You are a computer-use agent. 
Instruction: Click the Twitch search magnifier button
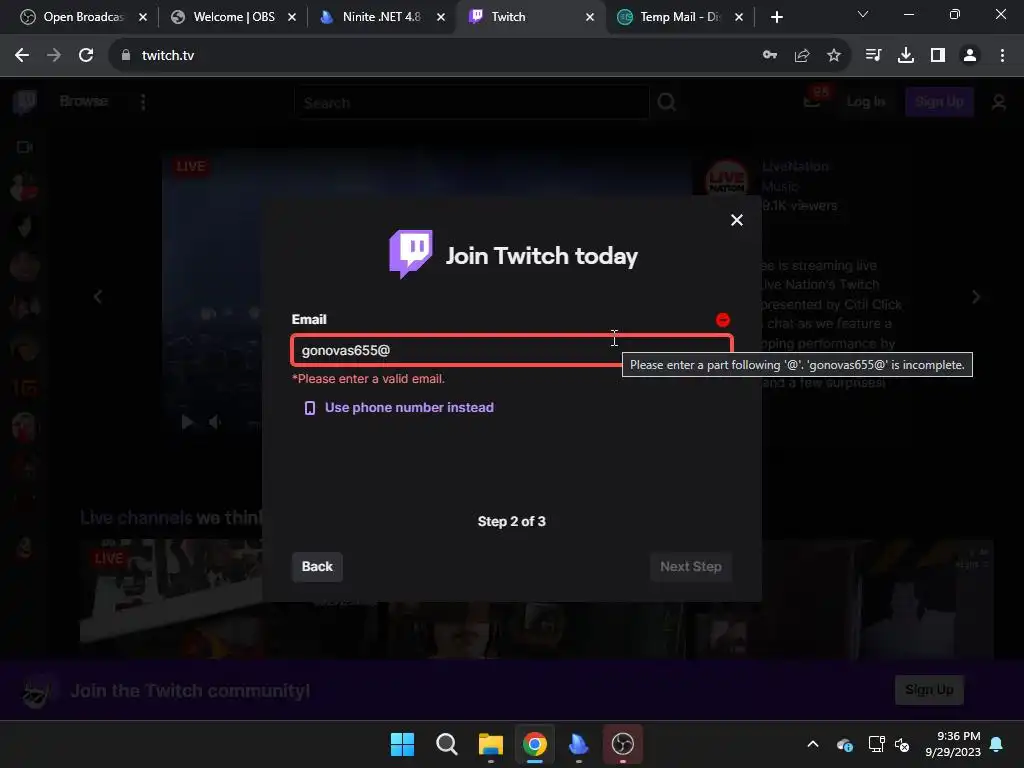coord(666,103)
